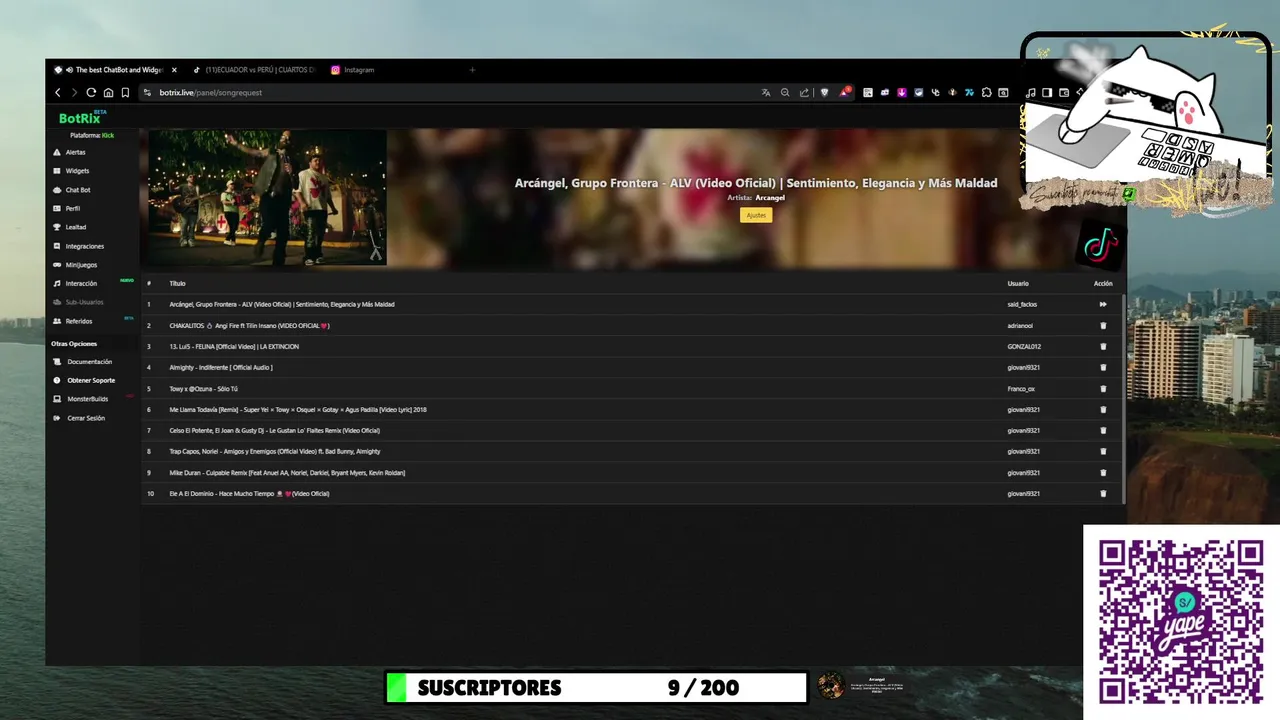Click the translate page icon
This screenshot has width=1280, height=720.
point(766,92)
